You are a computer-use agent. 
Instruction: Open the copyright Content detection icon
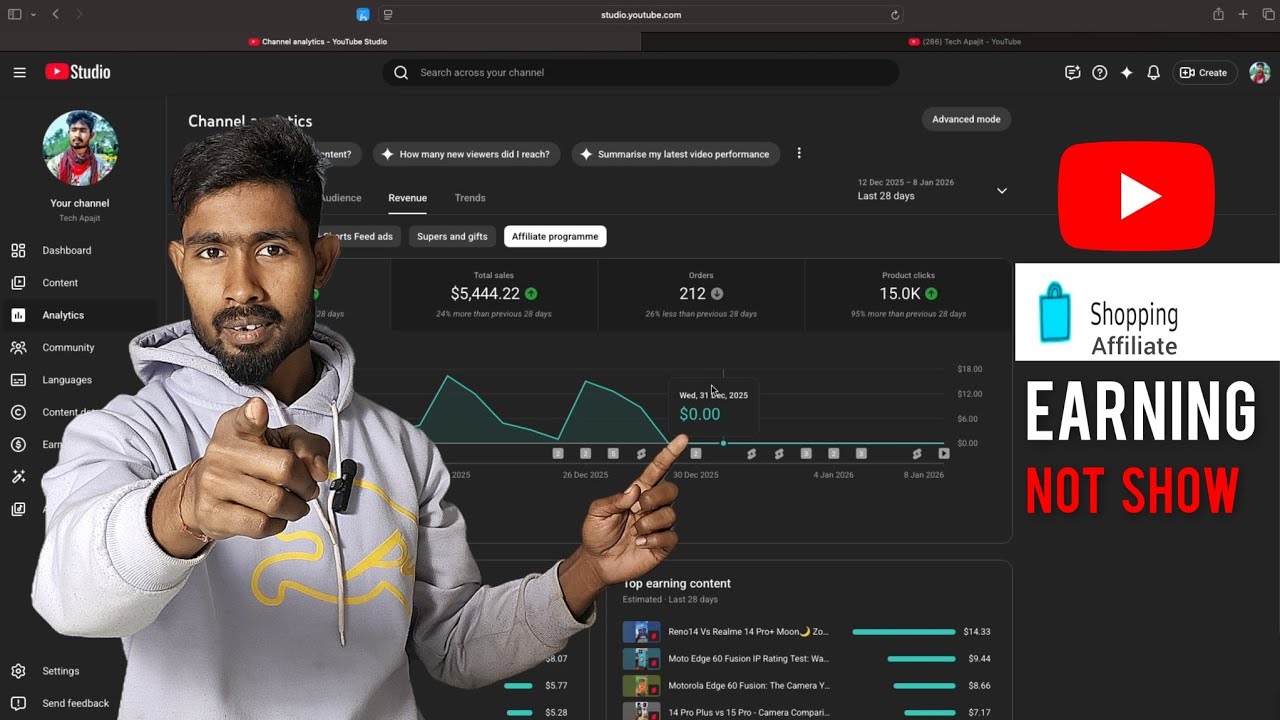click(18, 412)
